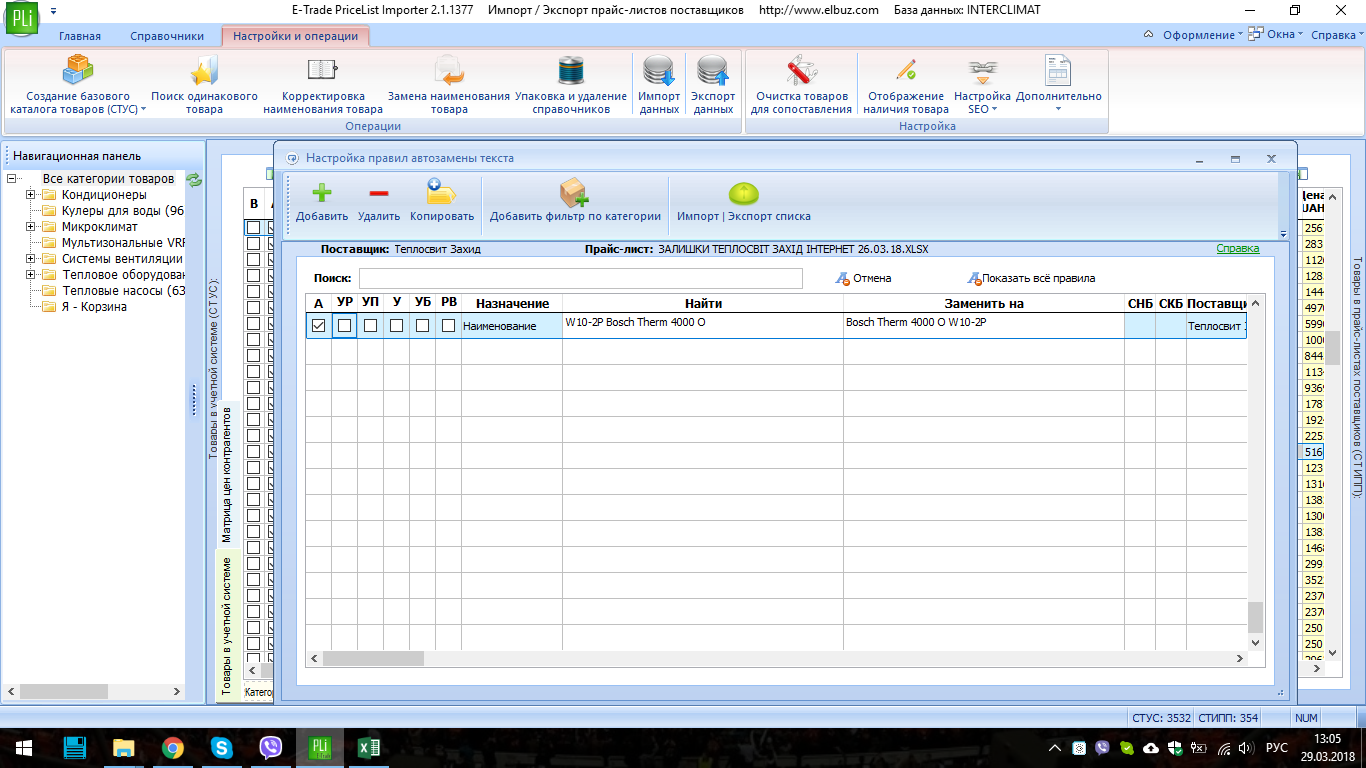Click the PLi application logo button

click(x=21, y=19)
